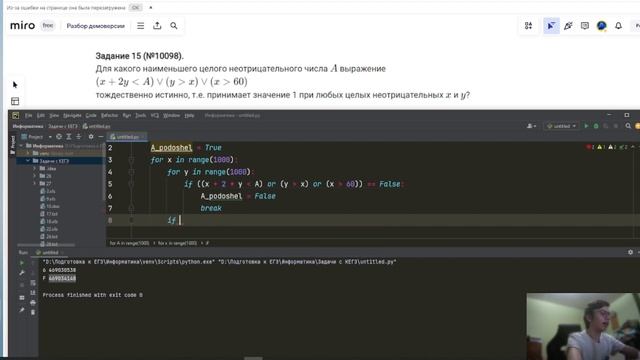Open the PyCharm Edit menu

tap(40, 116)
